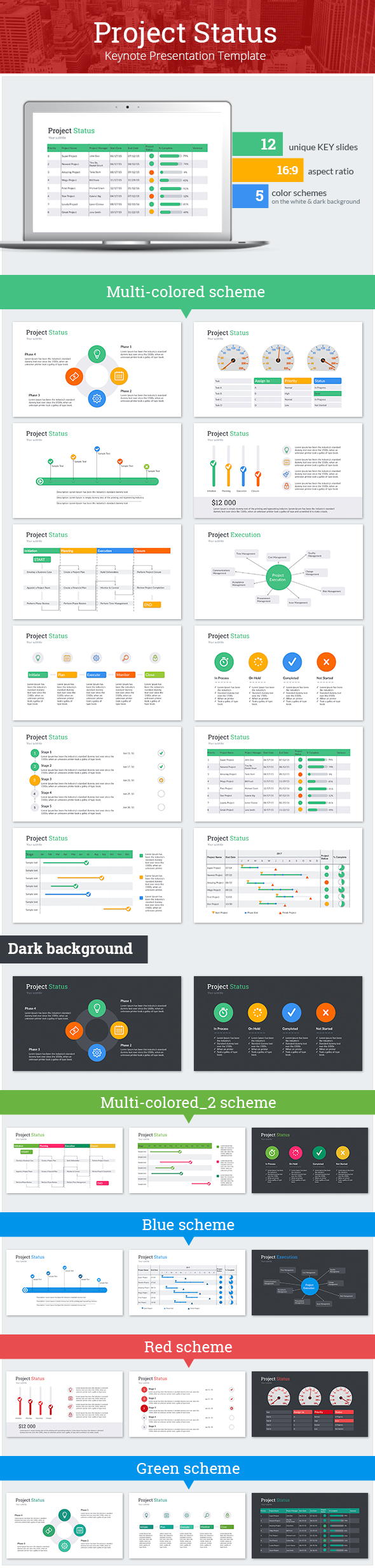
Task: Select padlock icon above Close label
Action: pyautogui.click(x=154, y=658)
